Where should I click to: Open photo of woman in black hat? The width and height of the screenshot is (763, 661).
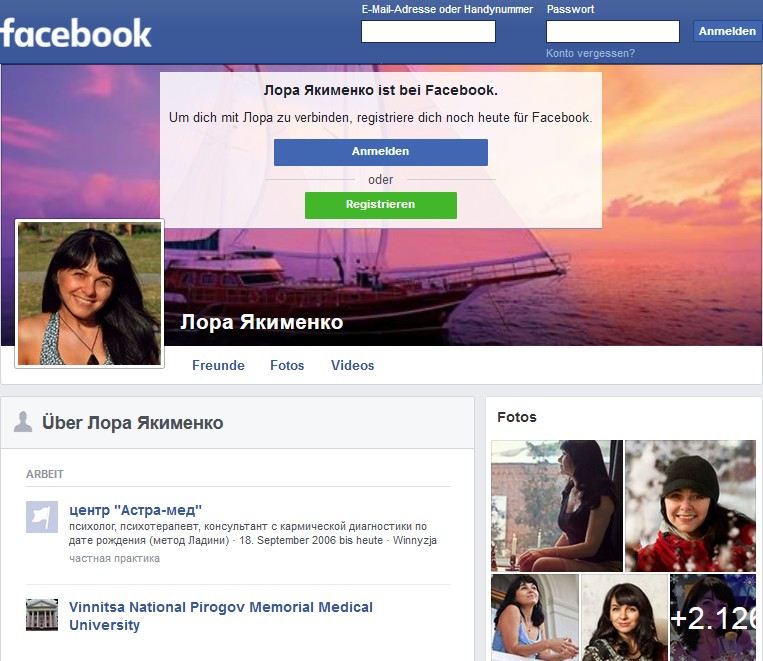690,506
